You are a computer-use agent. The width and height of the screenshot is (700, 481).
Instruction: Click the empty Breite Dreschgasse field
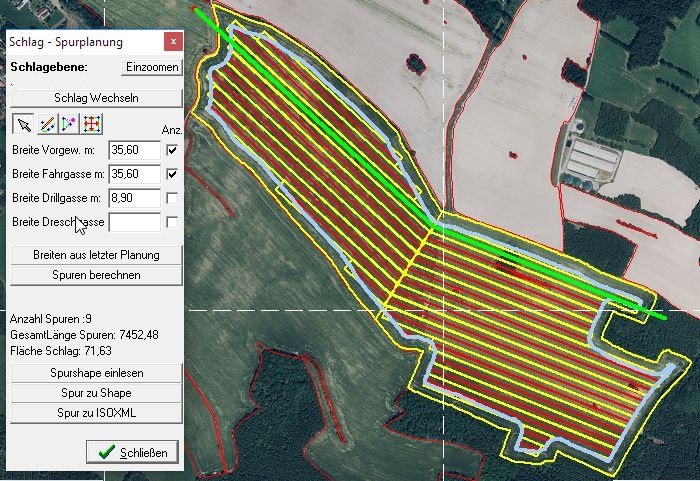[x=134, y=222]
